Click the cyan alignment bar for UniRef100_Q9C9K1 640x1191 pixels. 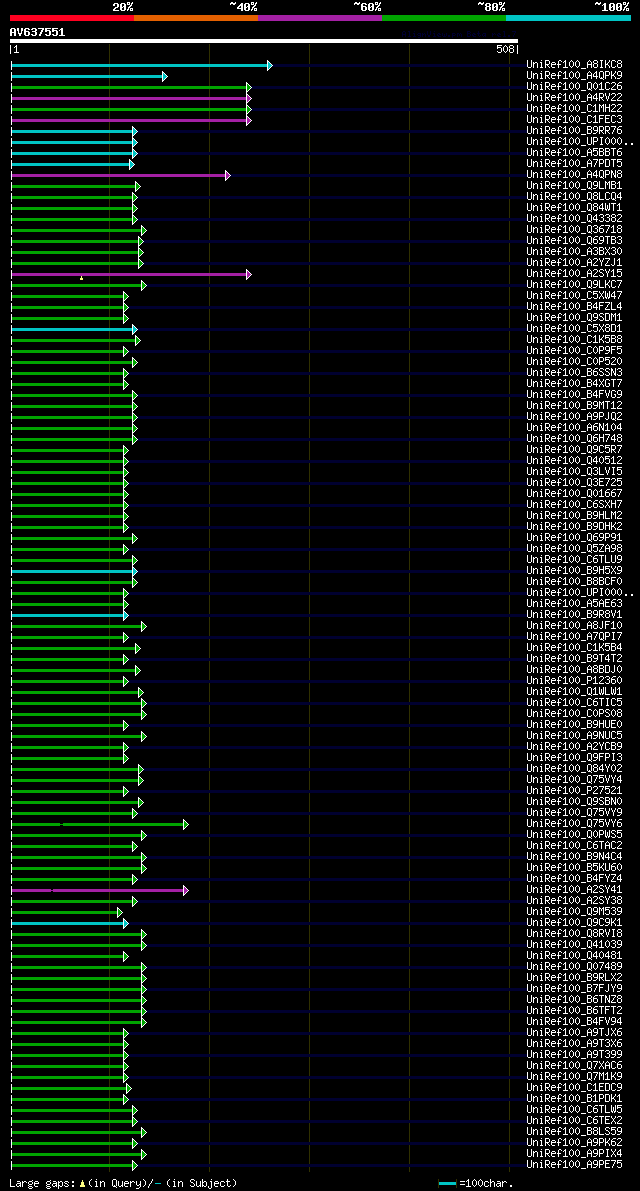[x=70, y=924]
